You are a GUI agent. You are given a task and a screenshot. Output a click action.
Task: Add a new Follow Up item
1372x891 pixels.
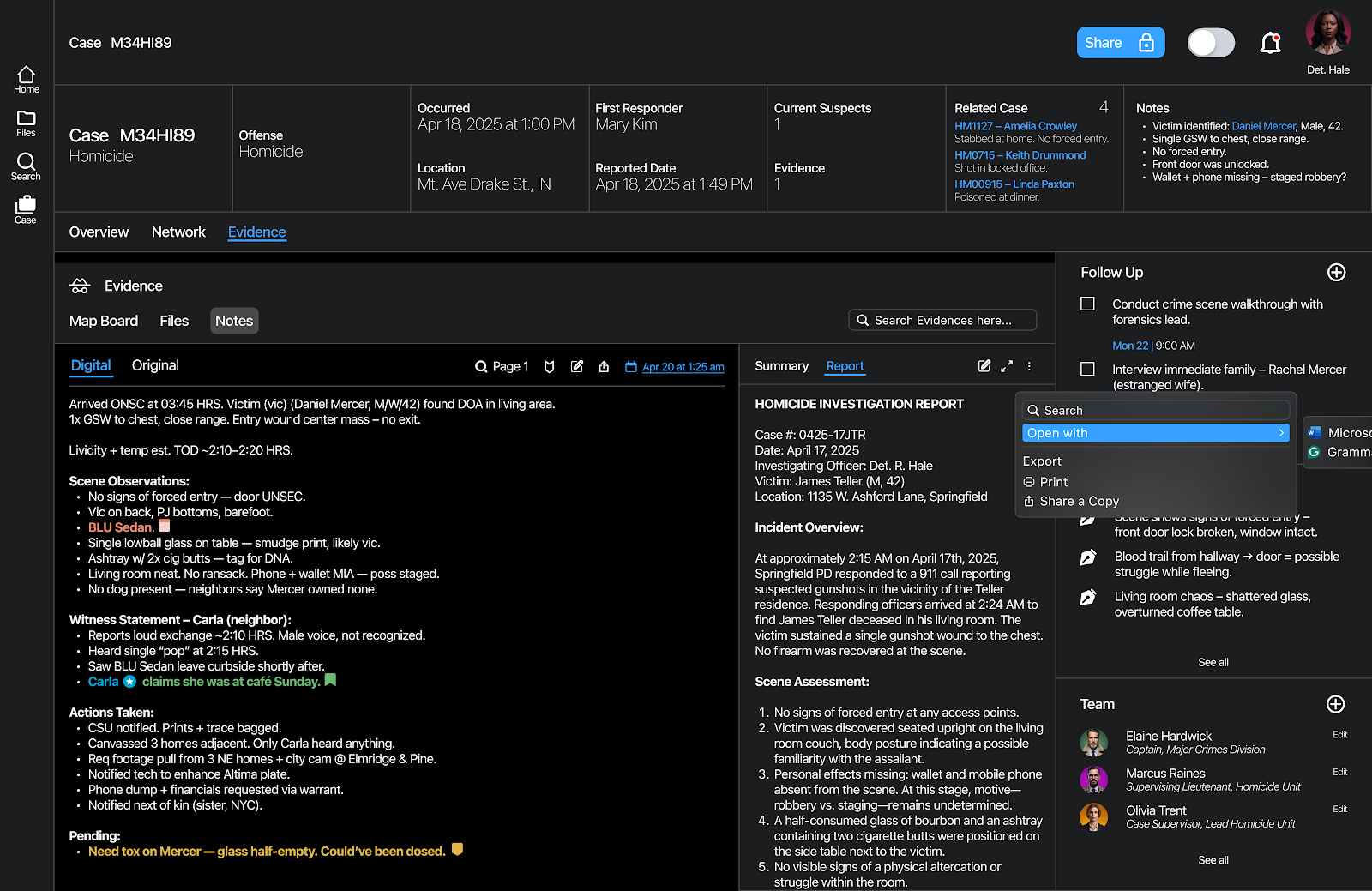pos(1336,273)
